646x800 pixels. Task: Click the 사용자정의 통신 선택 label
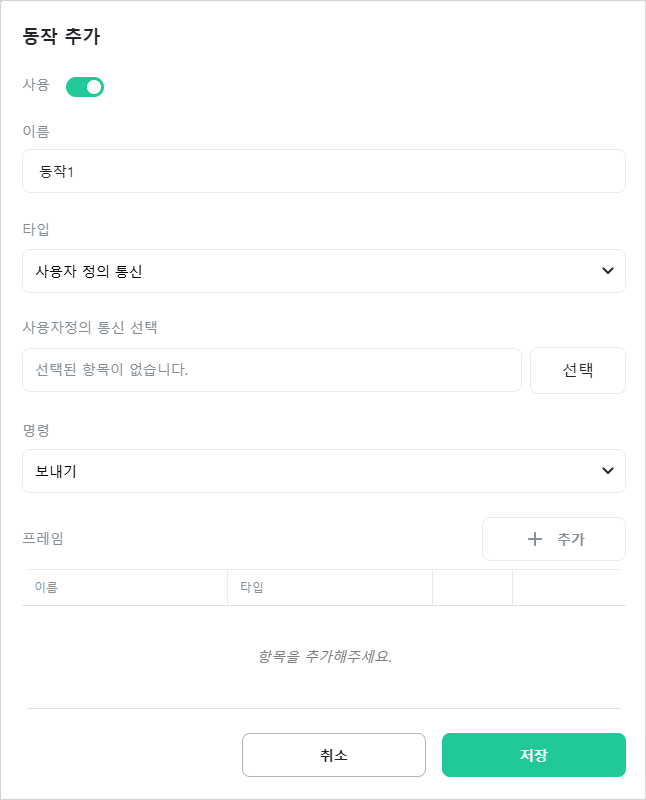click(90, 327)
